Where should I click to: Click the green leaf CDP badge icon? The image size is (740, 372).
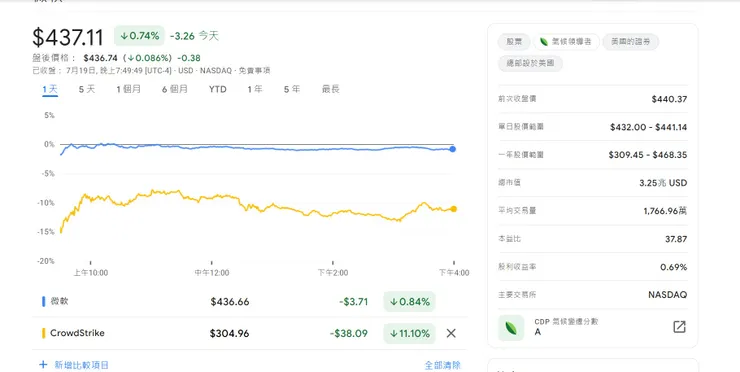(511, 328)
